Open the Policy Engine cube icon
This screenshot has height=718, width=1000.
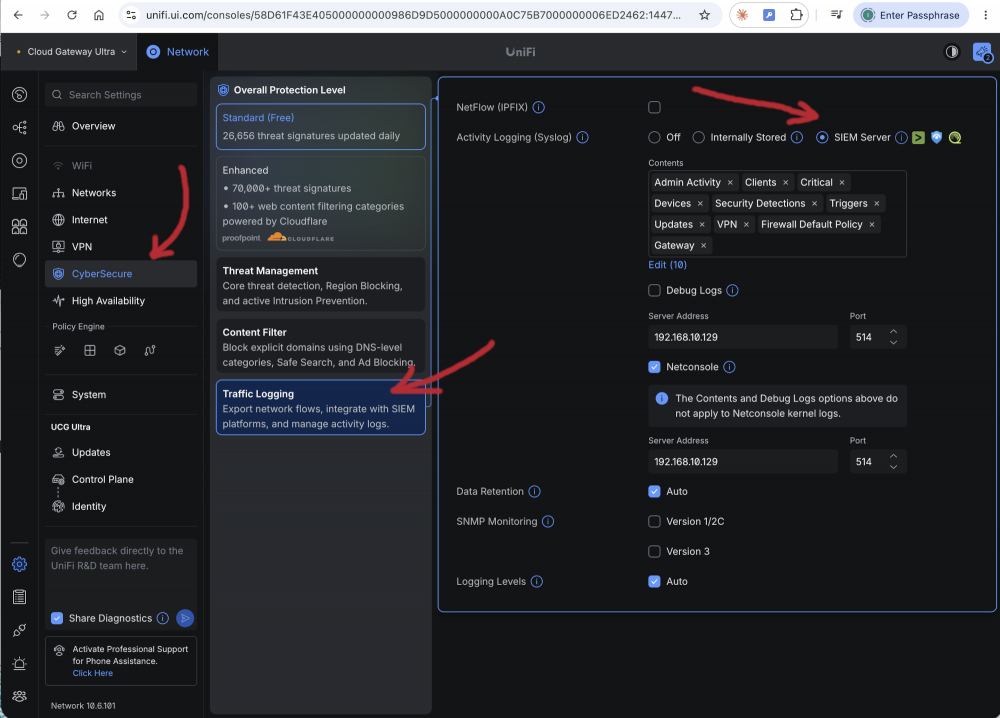pyautogui.click(x=120, y=350)
